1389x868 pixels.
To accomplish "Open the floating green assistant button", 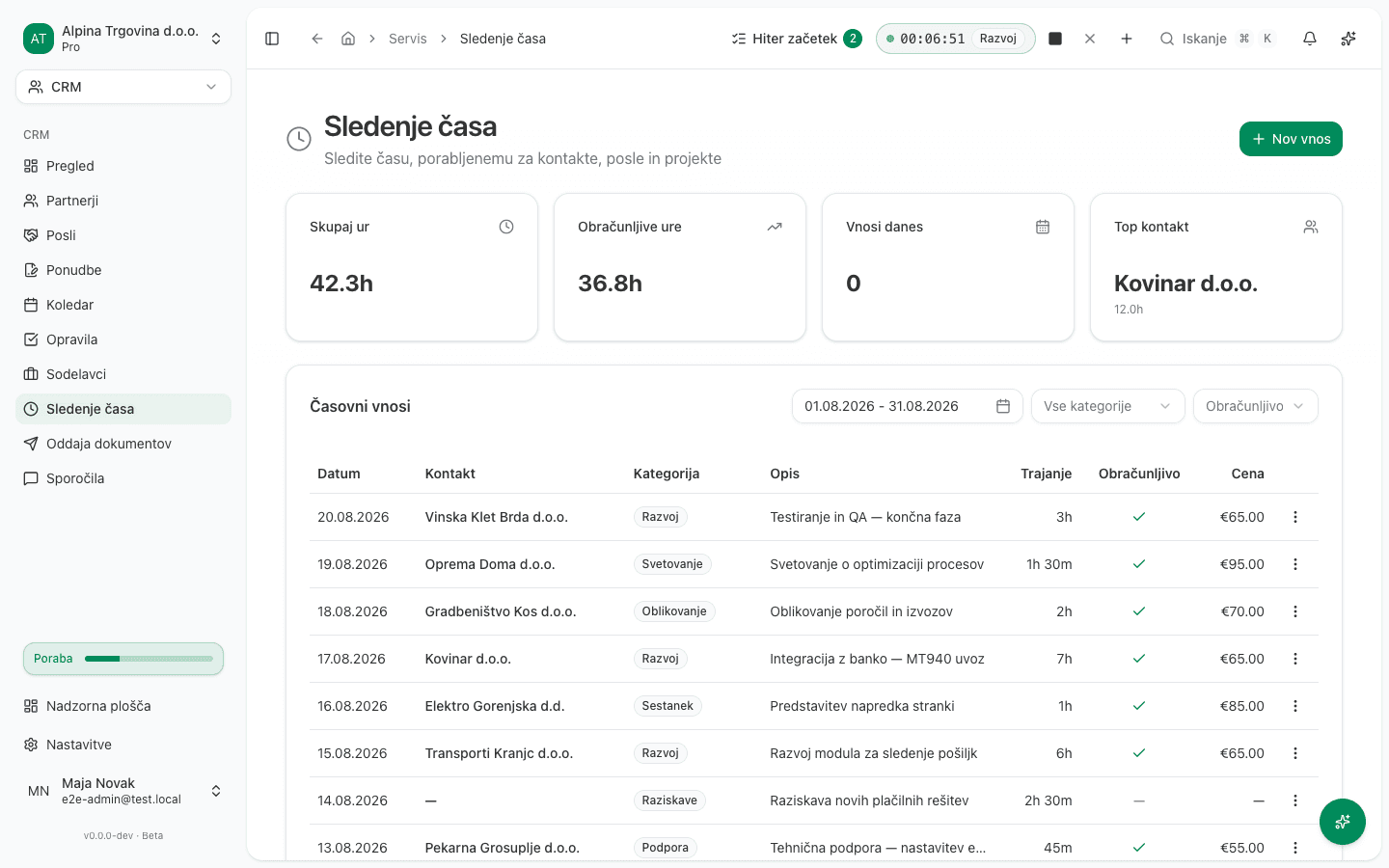I will tap(1343, 822).
